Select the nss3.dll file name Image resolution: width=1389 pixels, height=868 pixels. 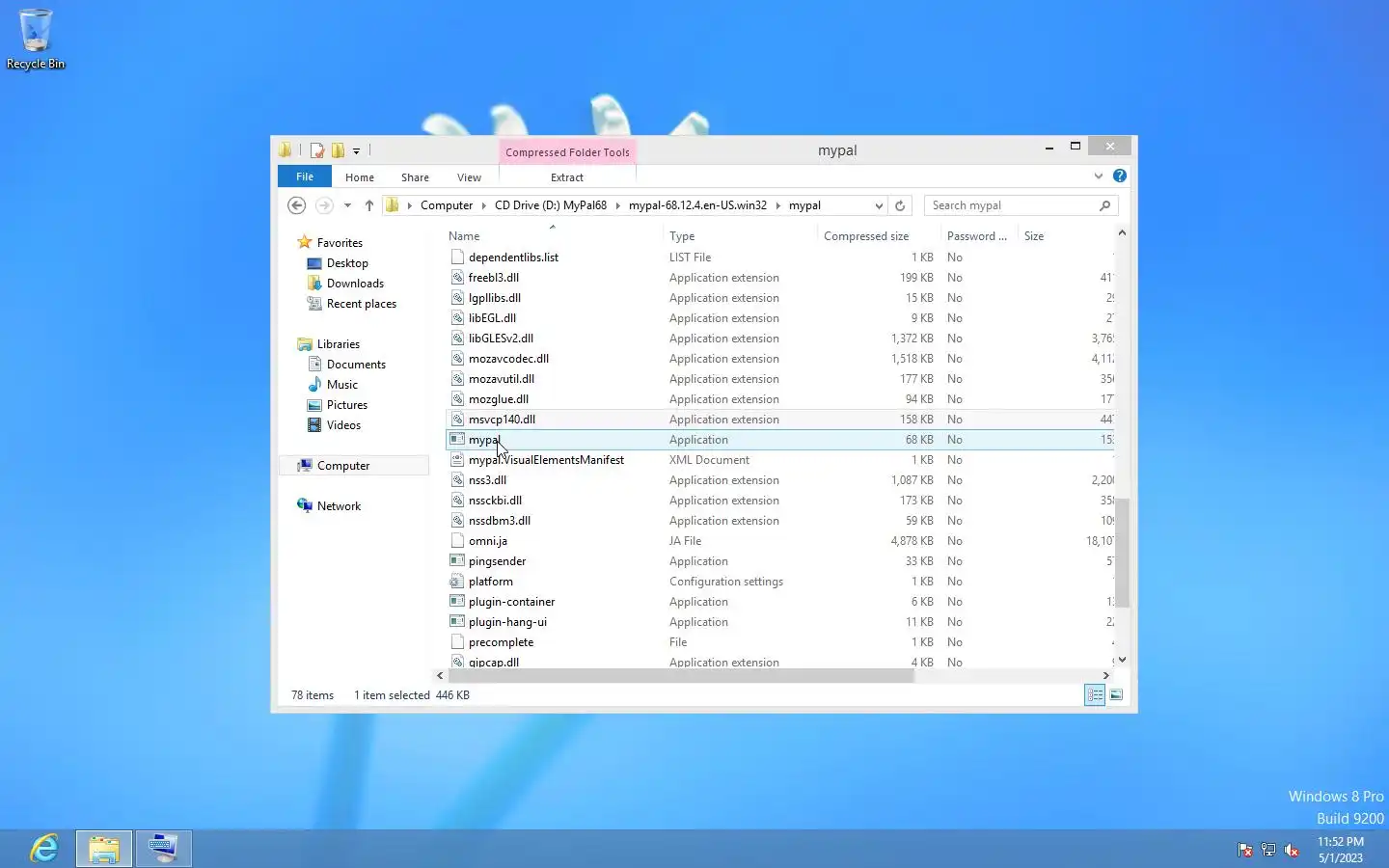click(487, 480)
